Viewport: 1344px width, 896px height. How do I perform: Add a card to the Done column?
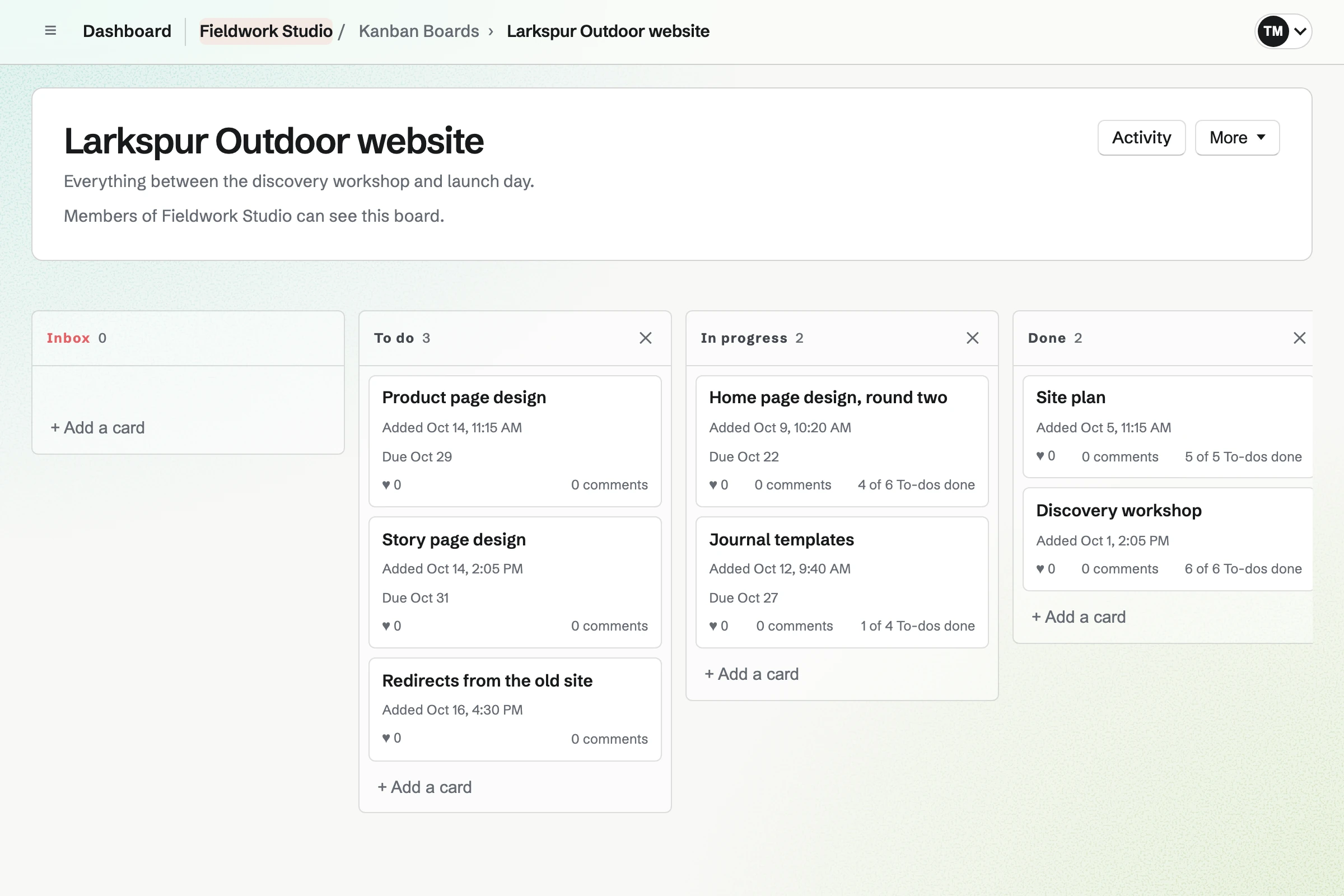click(x=1079, y=617)
